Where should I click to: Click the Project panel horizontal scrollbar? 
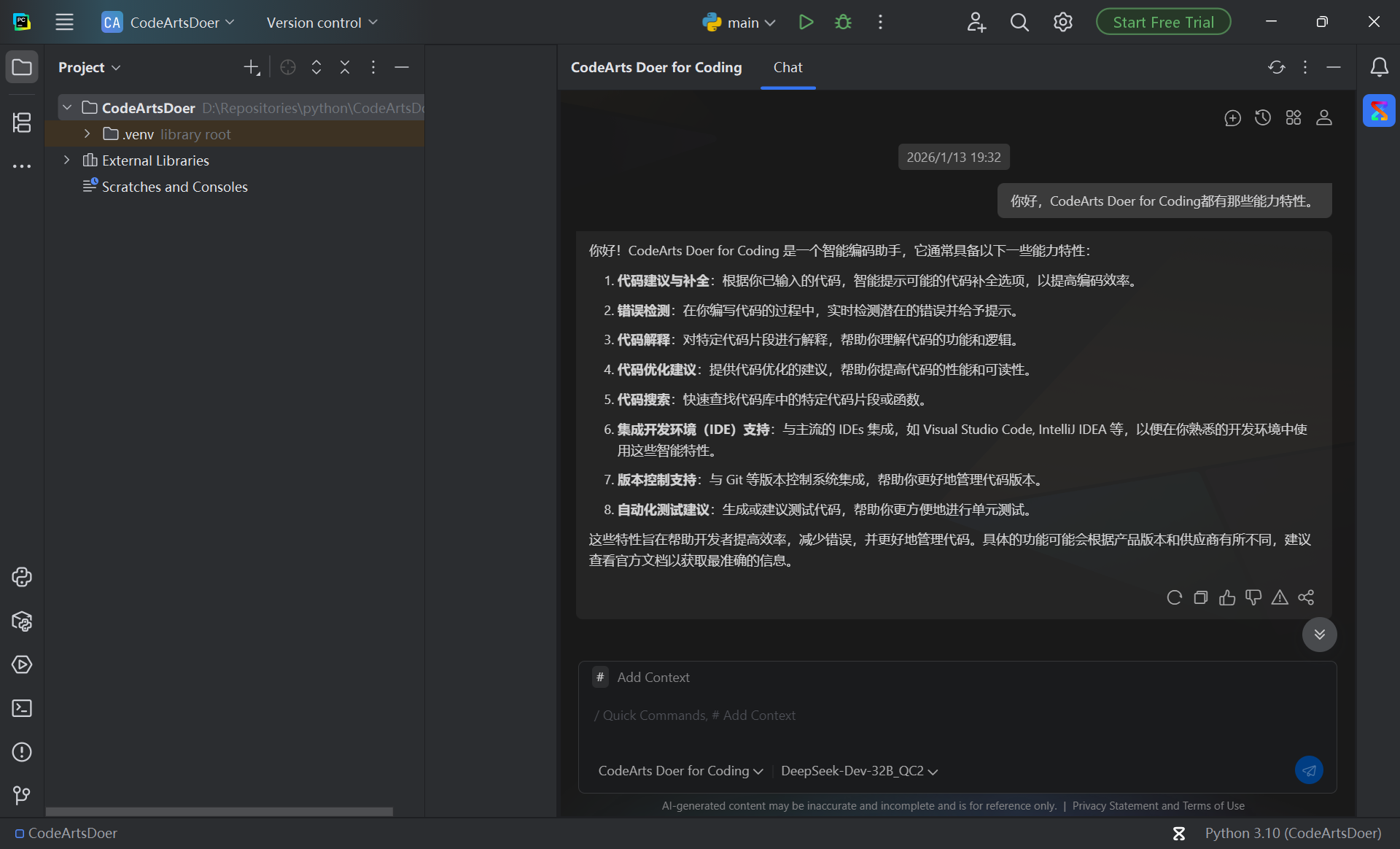(x=219, y=811)
